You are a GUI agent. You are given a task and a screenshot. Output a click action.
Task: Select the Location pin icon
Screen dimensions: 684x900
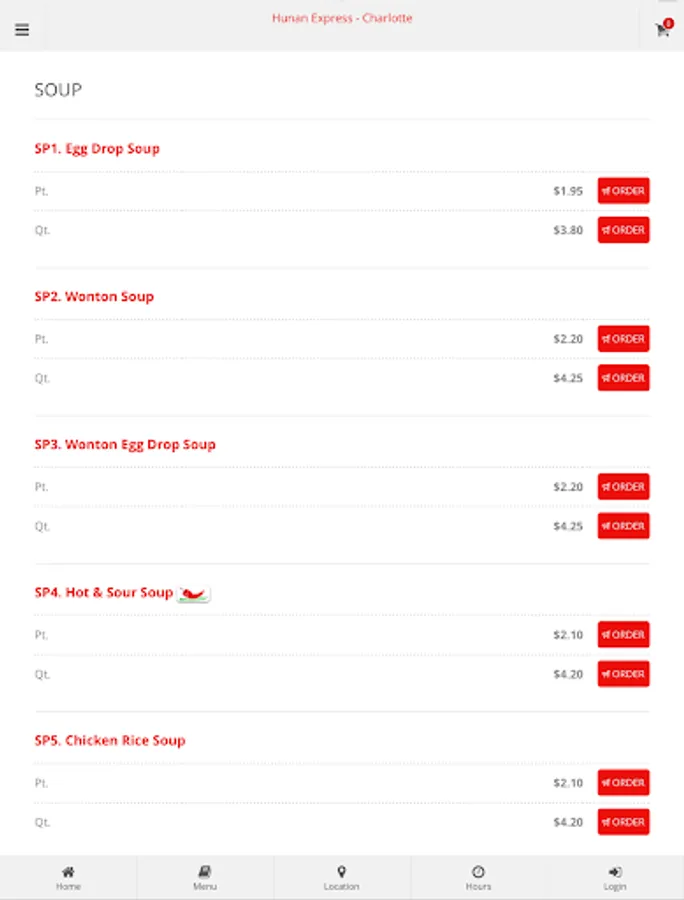click(x=341, y=872)
